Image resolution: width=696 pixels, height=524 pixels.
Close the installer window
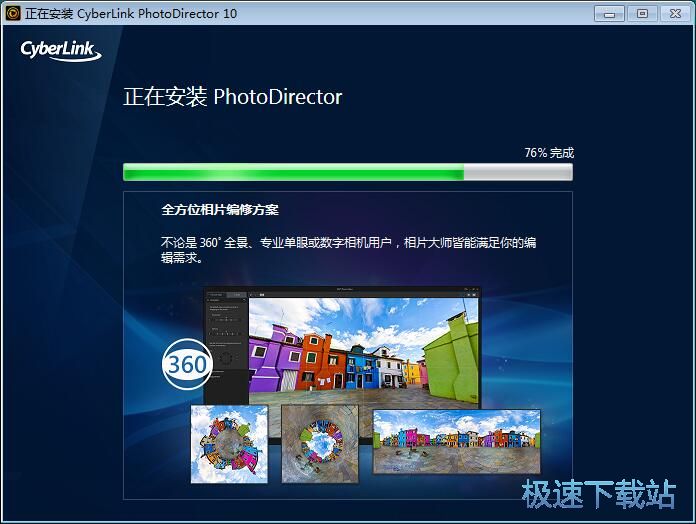coord(675,14)
